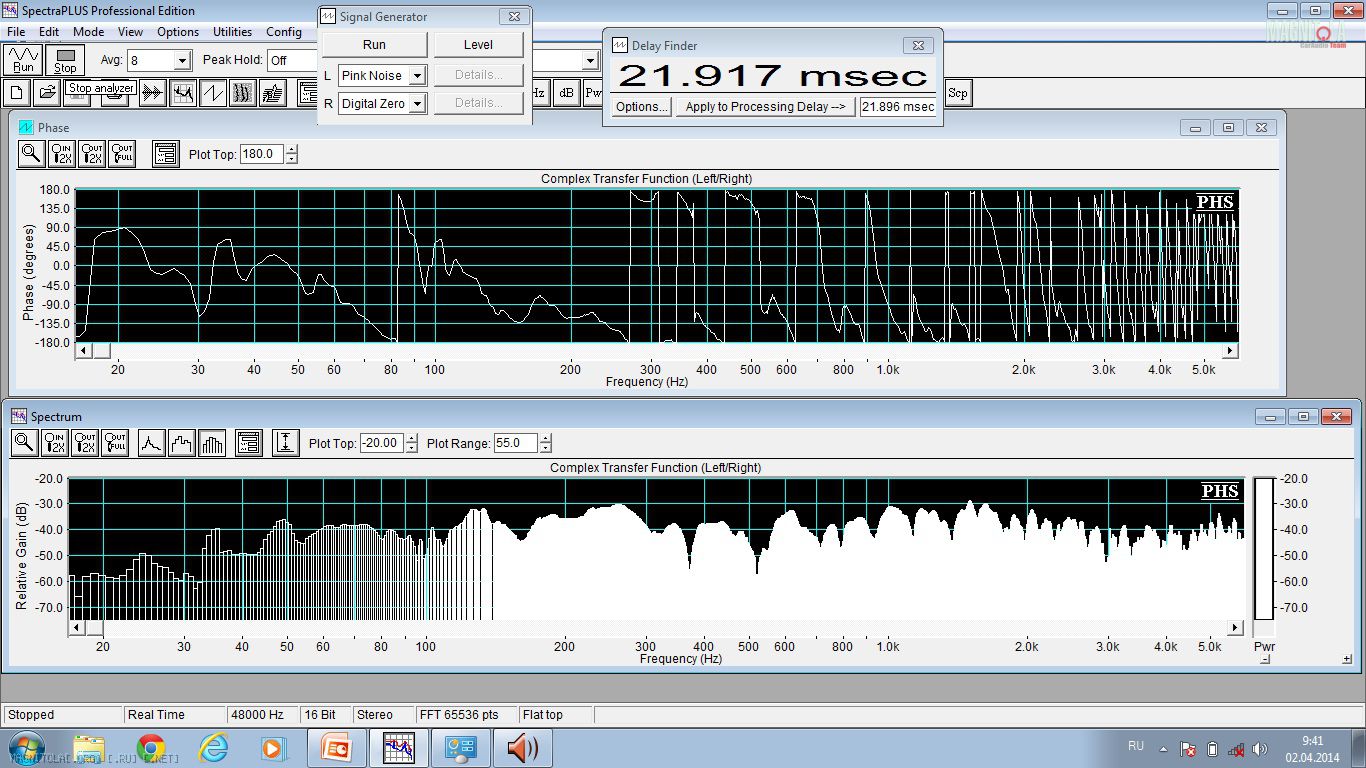Click Spectrum window zoom out full icon

tap(115, 442)
